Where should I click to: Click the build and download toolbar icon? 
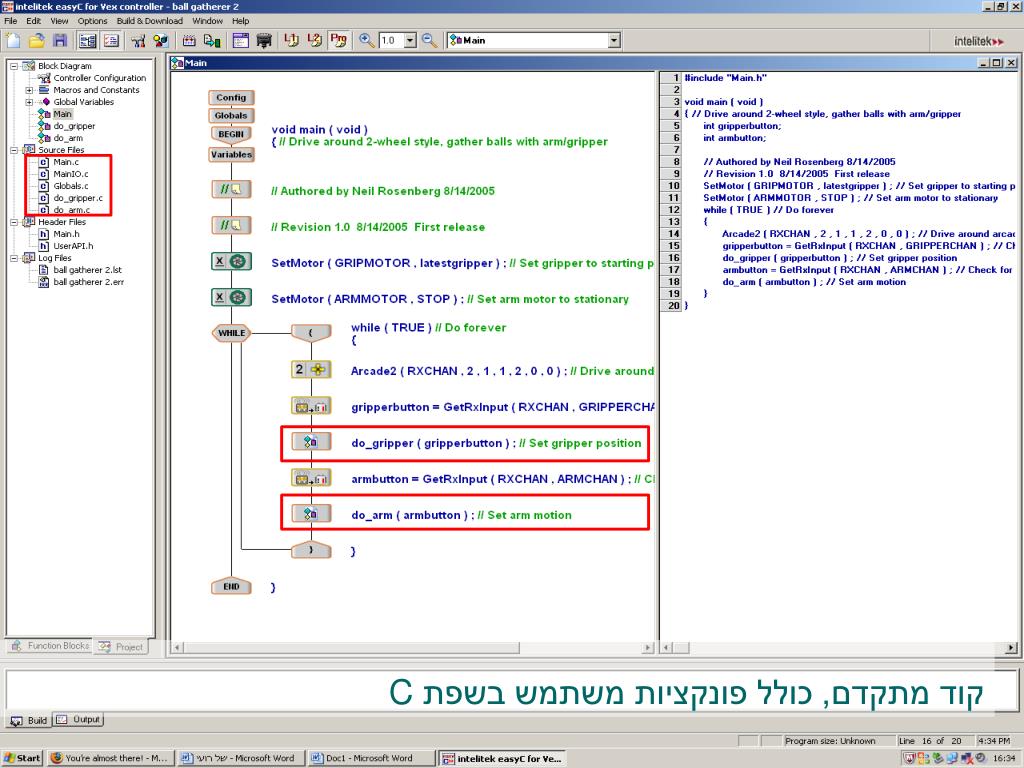[x=212, y=40]
